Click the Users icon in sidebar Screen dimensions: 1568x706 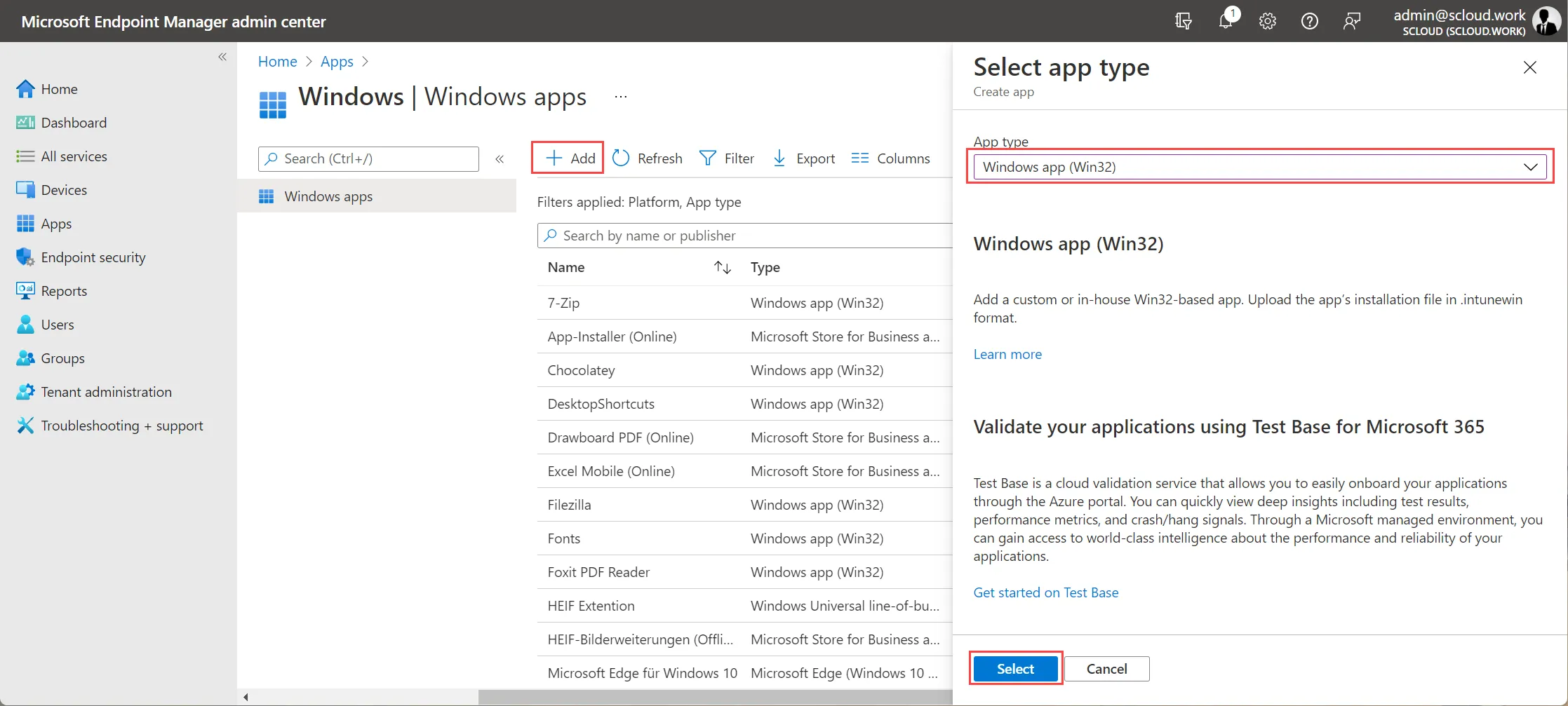[x=25, y=325]
